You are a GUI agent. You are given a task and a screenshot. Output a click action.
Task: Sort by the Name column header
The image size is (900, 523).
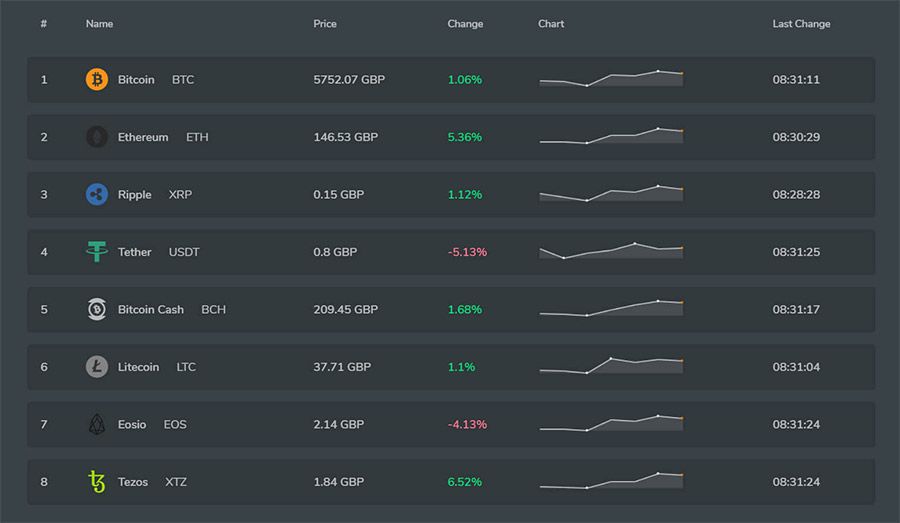(x=99, y=24)
